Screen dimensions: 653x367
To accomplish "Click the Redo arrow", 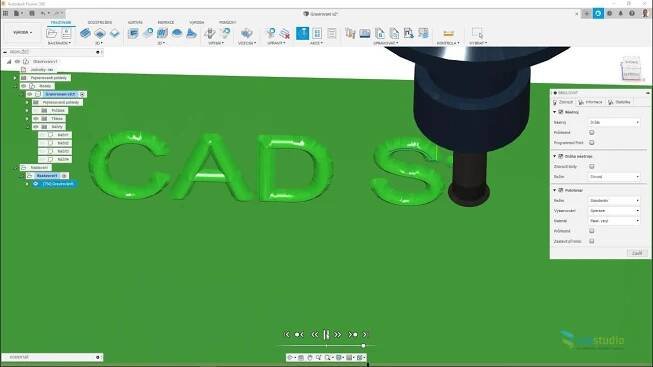I will (58, 13).
